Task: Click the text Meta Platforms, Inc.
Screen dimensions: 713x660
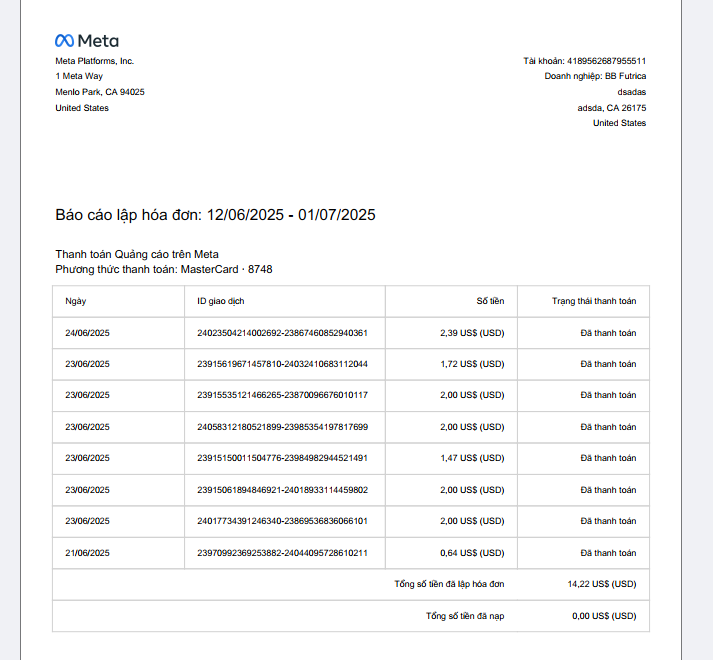Action: (x=95, y=61)
